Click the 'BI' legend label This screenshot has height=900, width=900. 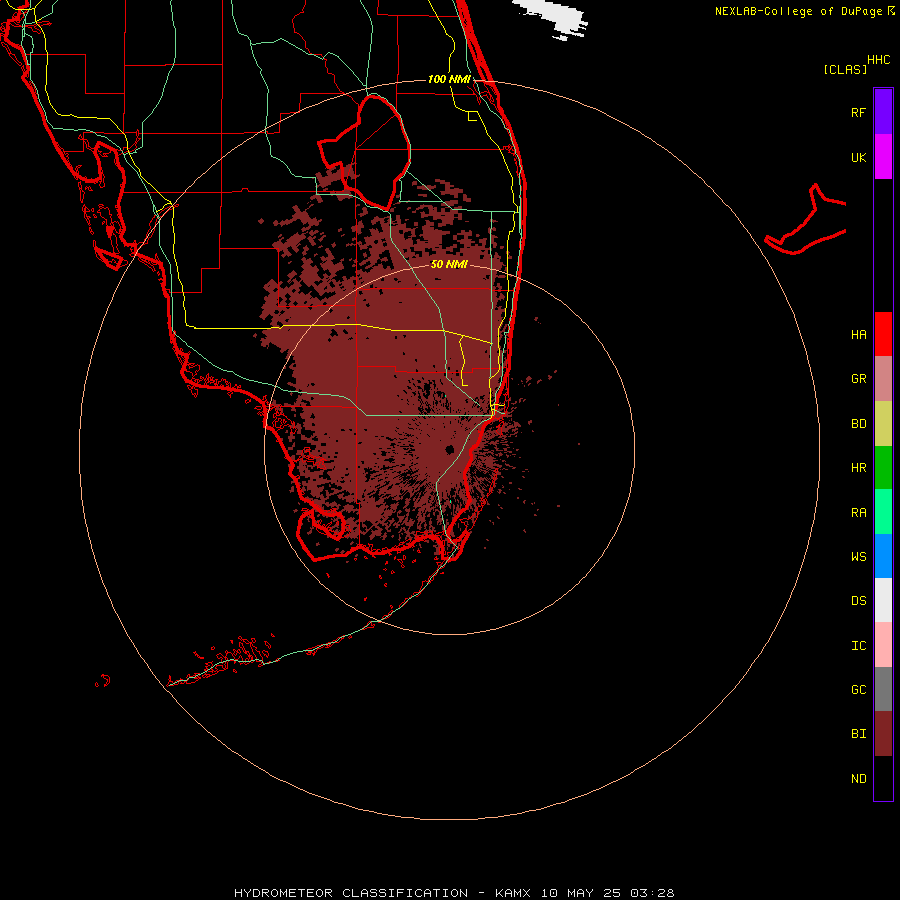(858, 734)
